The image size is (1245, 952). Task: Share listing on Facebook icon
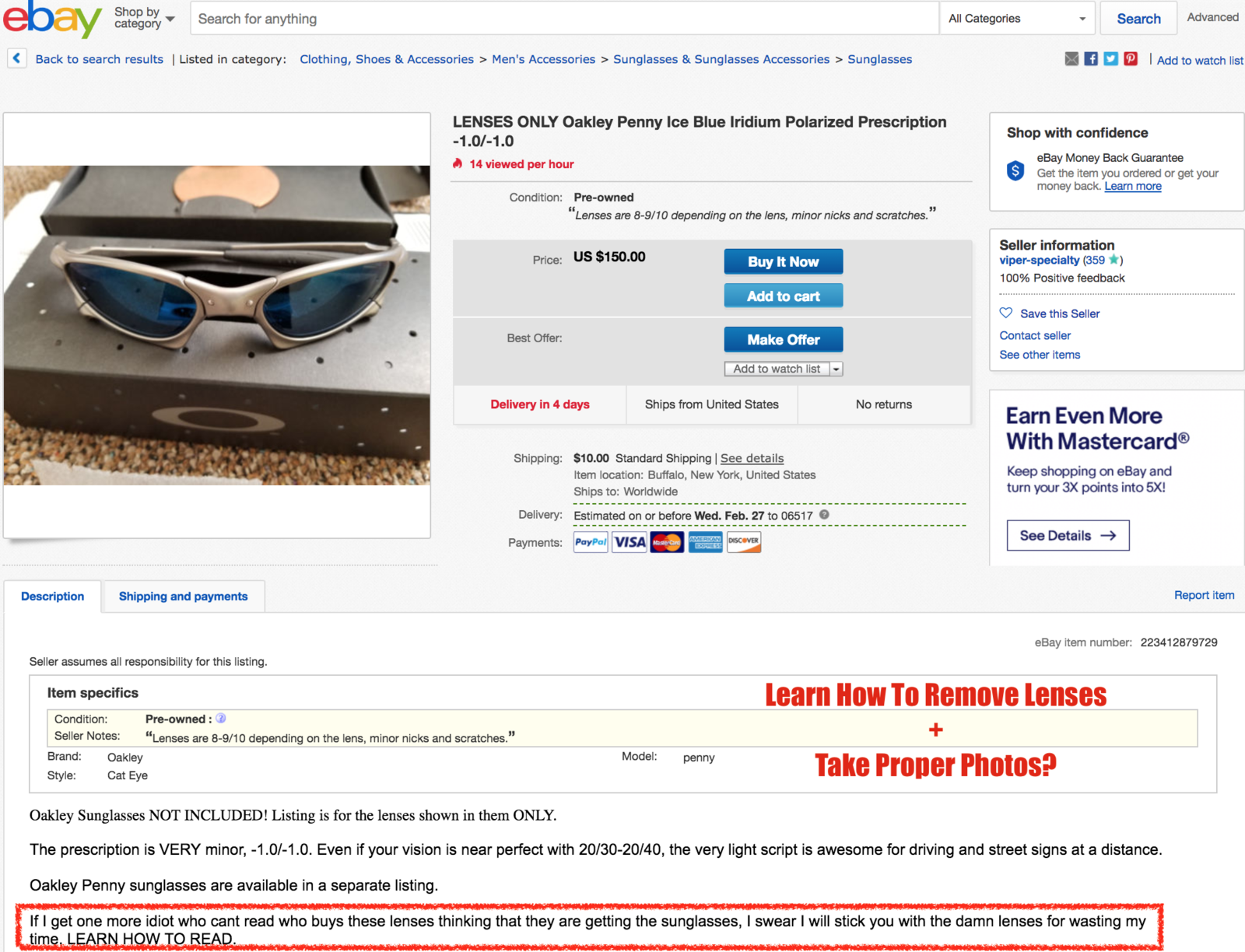click(1091, 59)
